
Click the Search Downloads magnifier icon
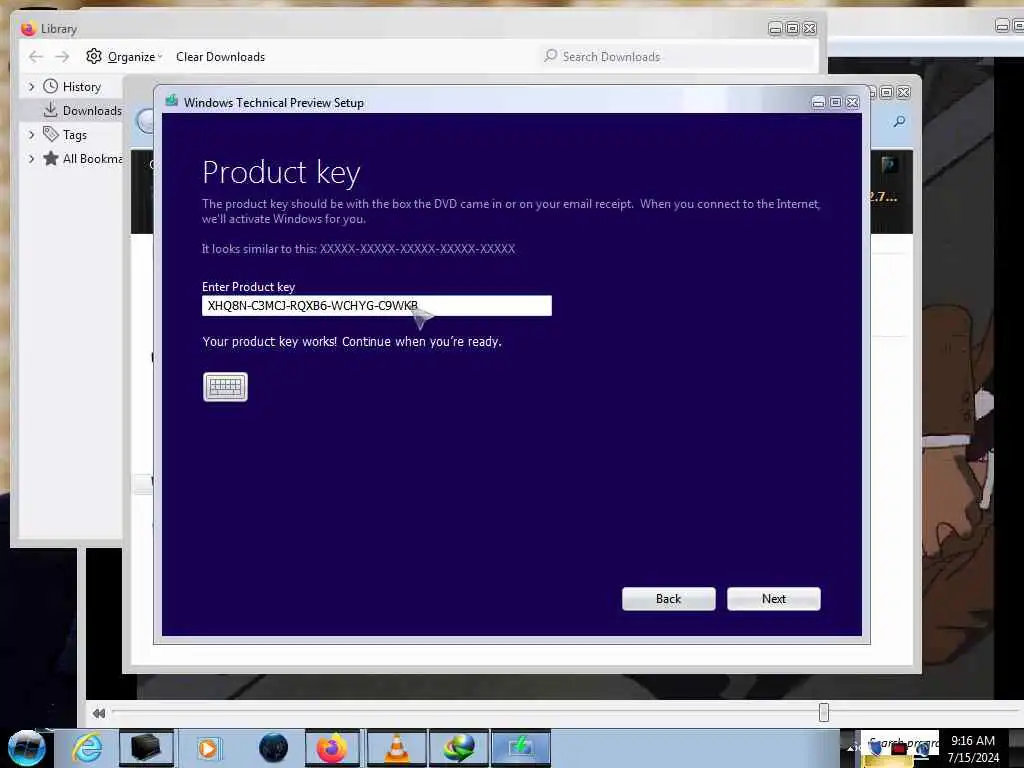[x=551, y=56]
